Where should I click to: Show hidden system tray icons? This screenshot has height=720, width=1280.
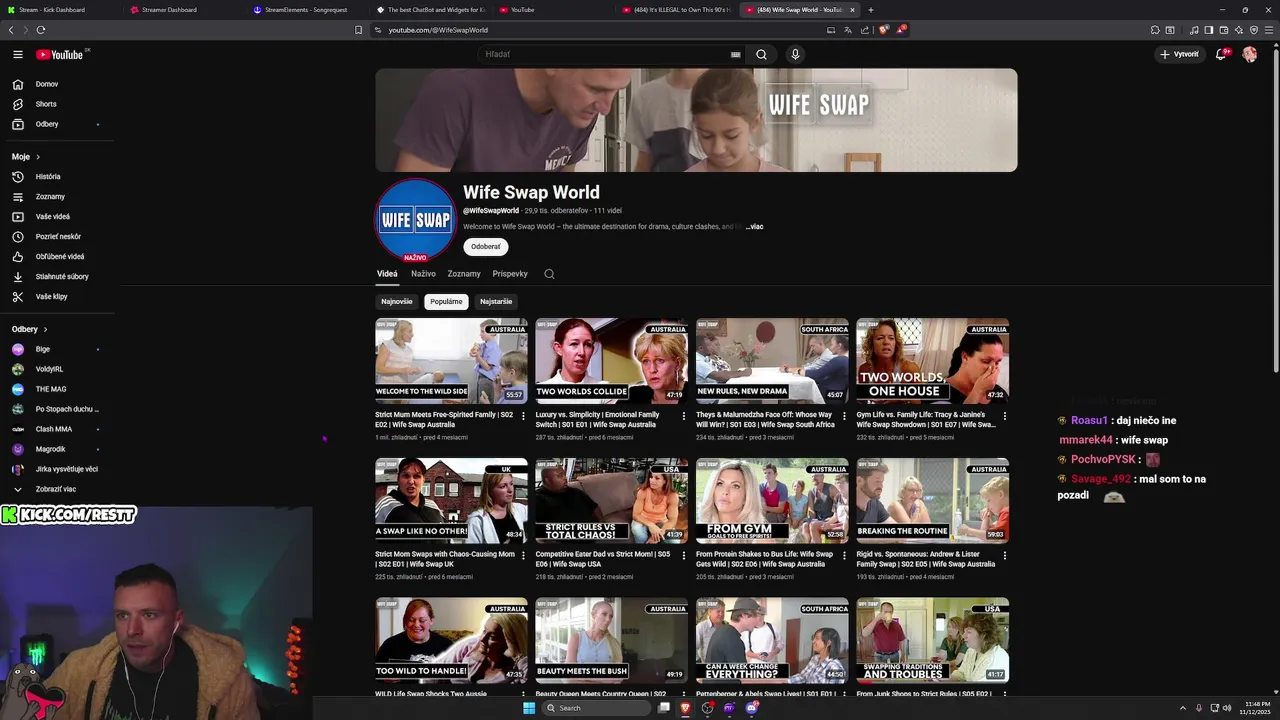click(1183, 708)
